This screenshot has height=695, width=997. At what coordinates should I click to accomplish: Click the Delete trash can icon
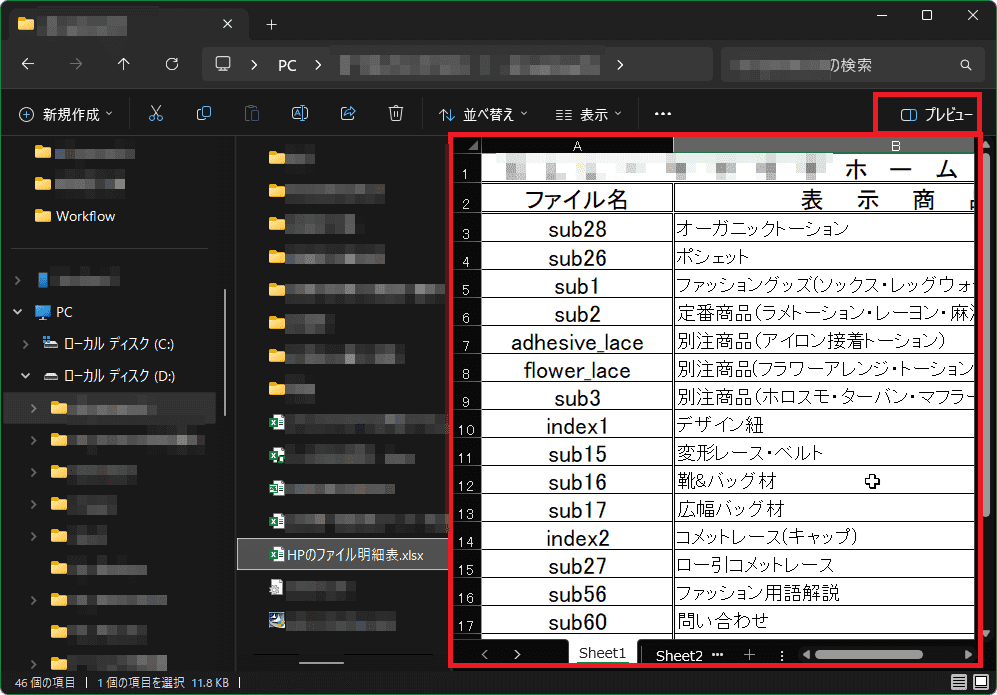click(x=396, y=114)
